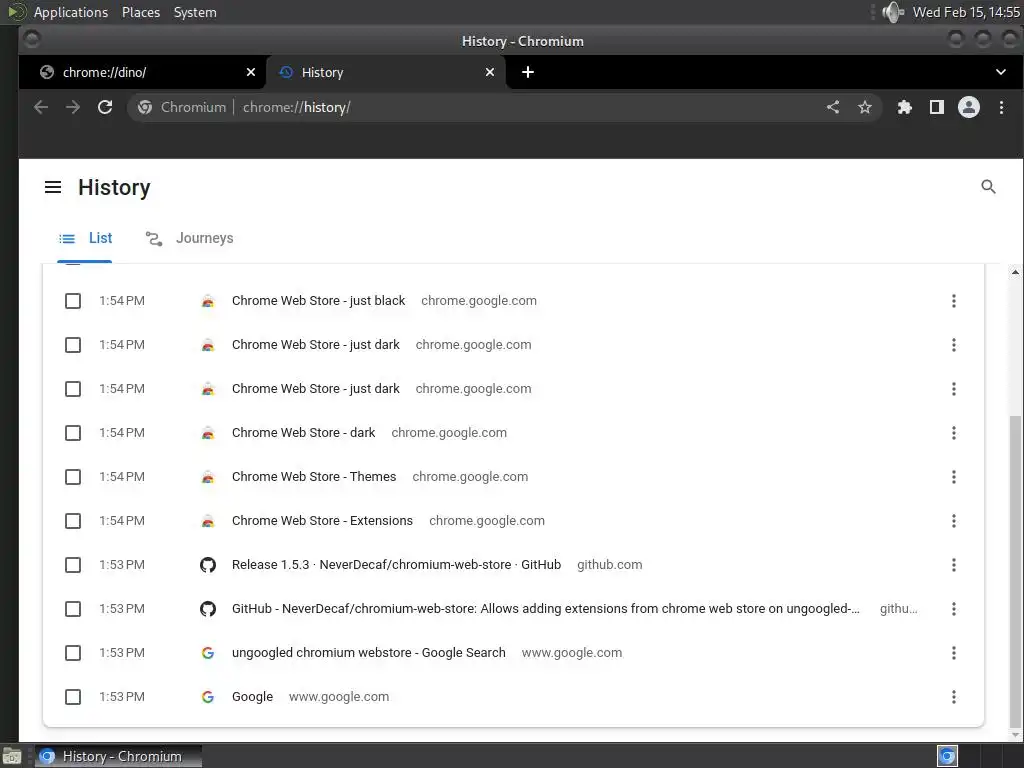The height and width of the screenshot is (768, 1024).
Task: Click the Chromium site info icon
Action: pyautogui.click(x=145, y=107)
